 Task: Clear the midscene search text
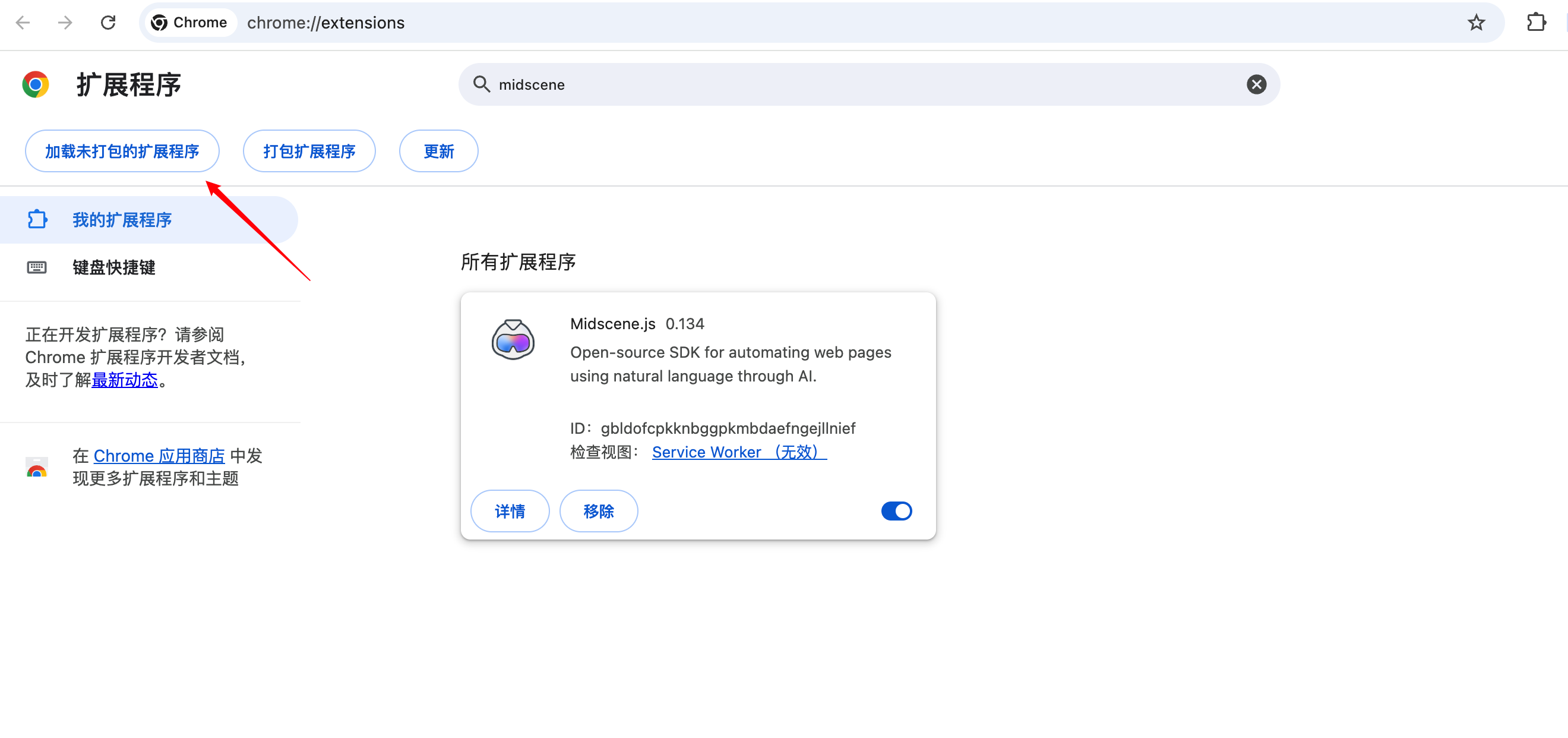1256,84
